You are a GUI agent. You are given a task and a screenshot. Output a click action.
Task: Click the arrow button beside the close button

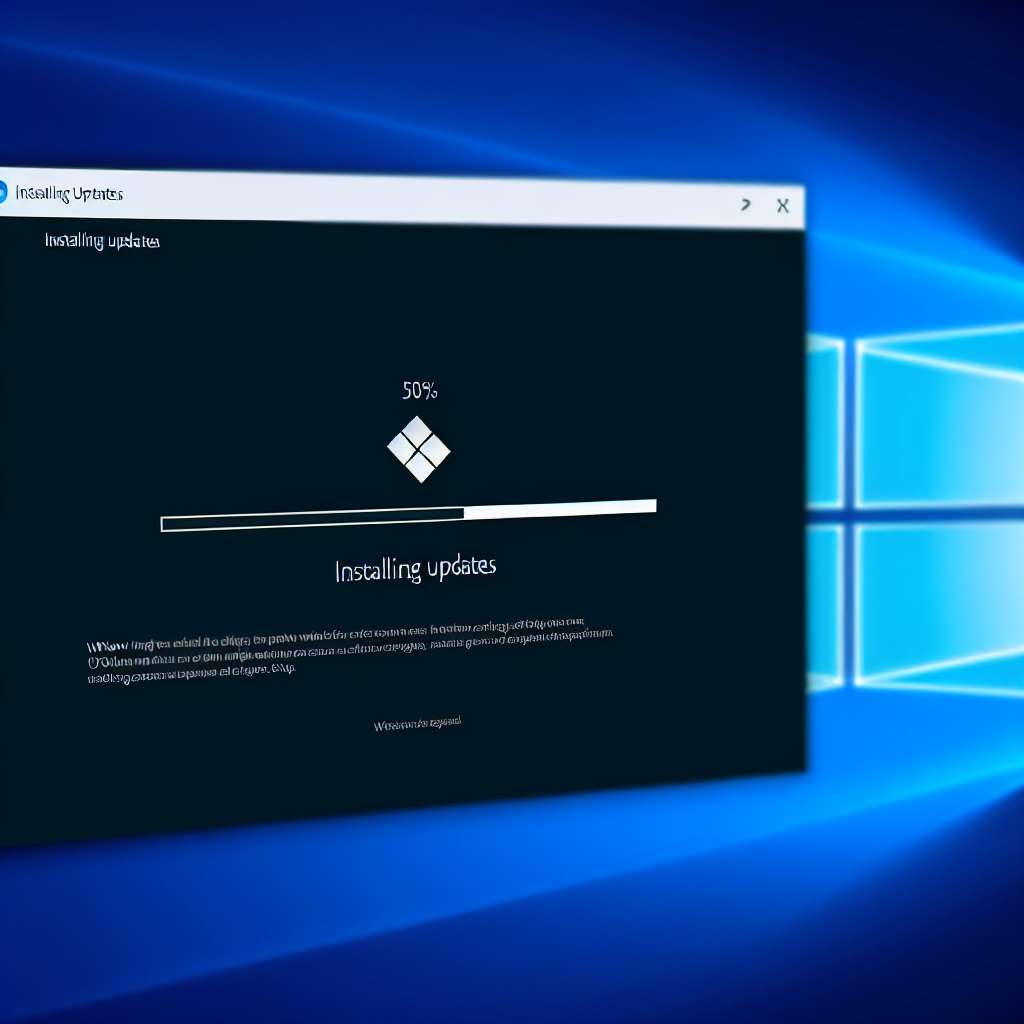tap(746, 205)
